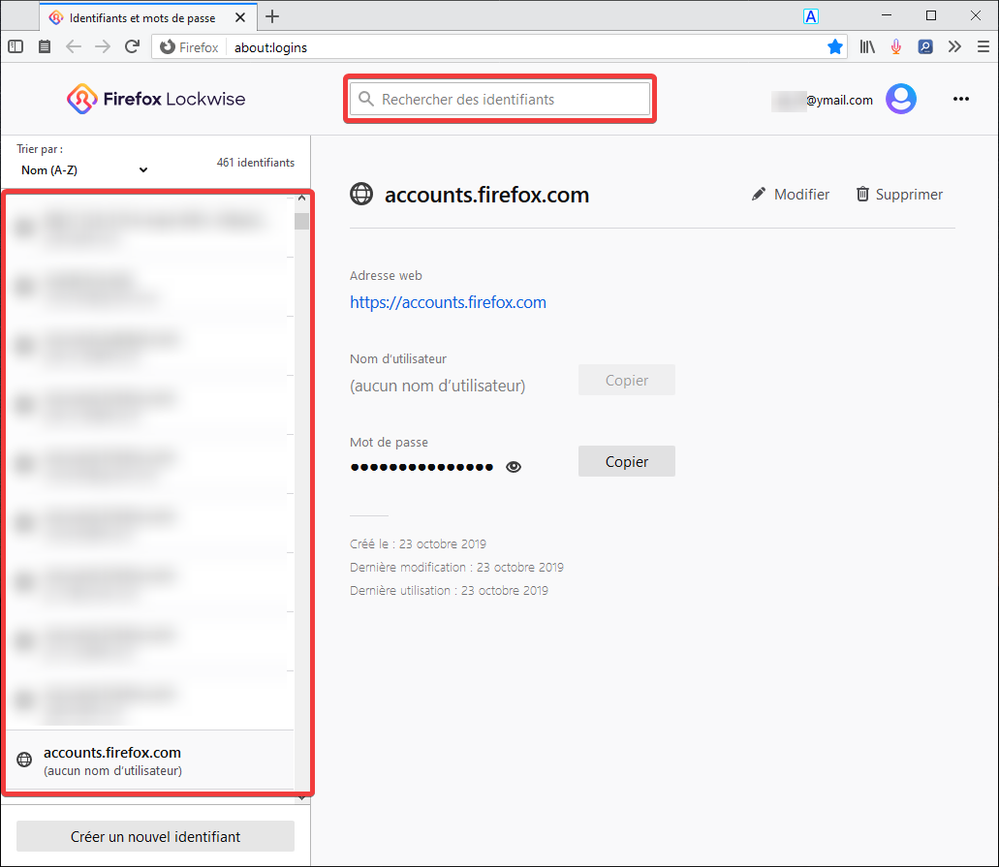Open the 'Trier par' sort dropdown
Viewport: 999px width, 867px height.
tap(84, 170)
